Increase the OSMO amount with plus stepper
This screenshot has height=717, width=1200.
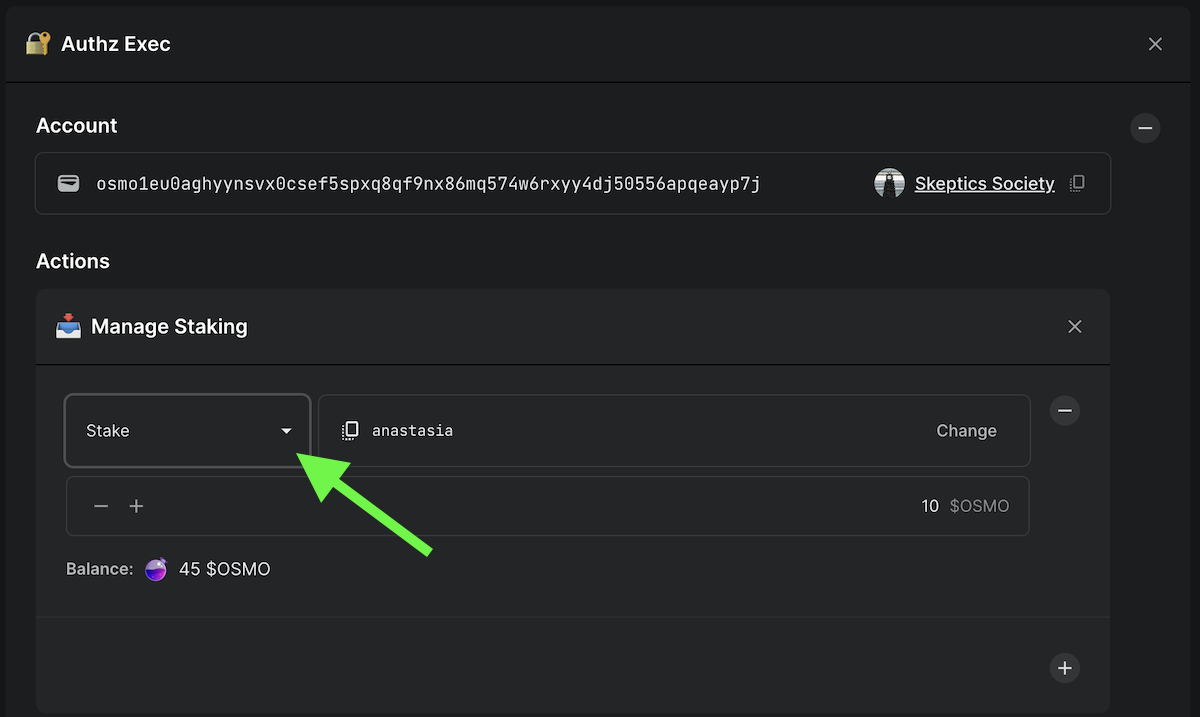137,506
